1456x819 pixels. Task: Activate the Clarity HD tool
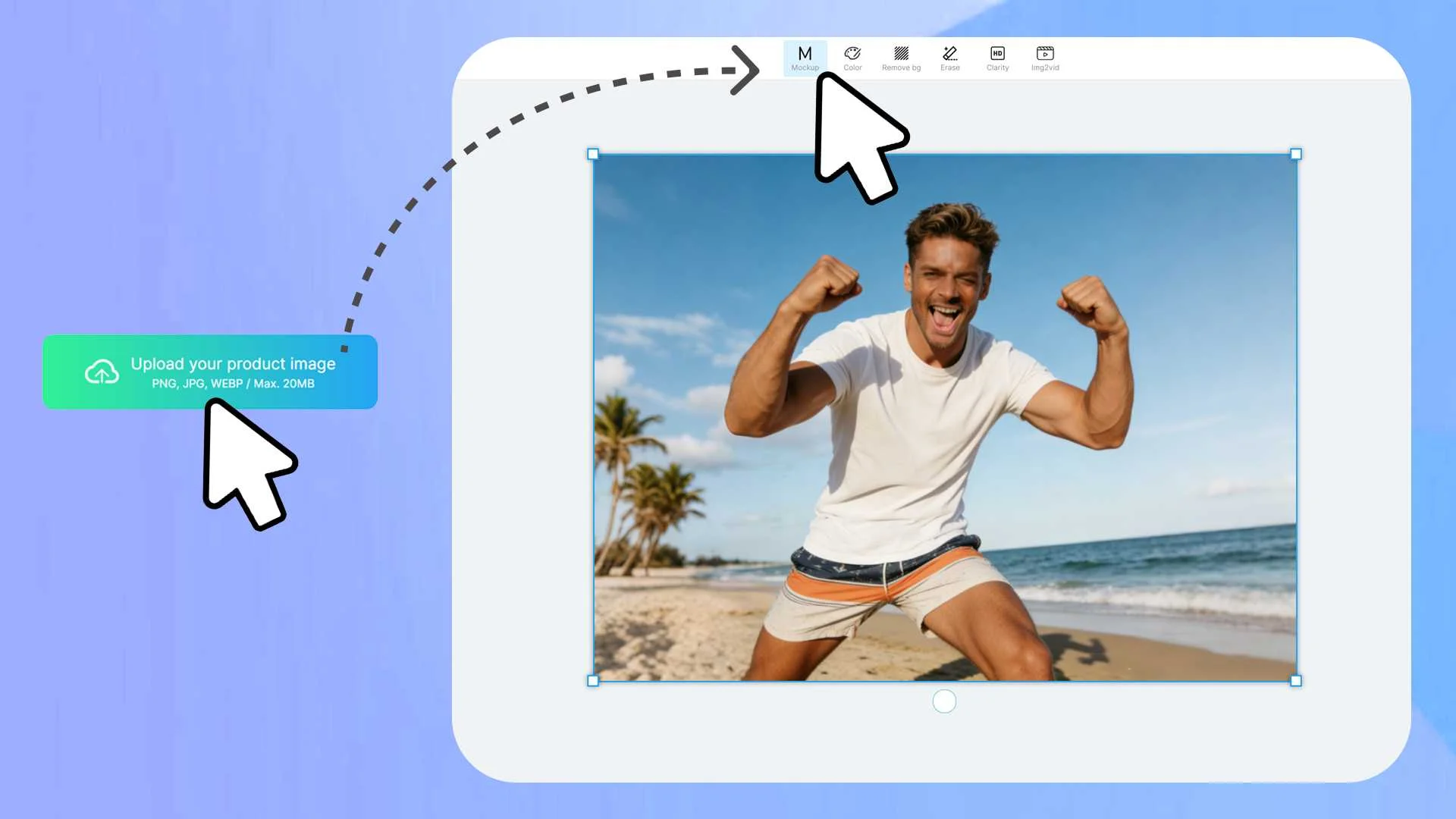[x=997, y=58]
